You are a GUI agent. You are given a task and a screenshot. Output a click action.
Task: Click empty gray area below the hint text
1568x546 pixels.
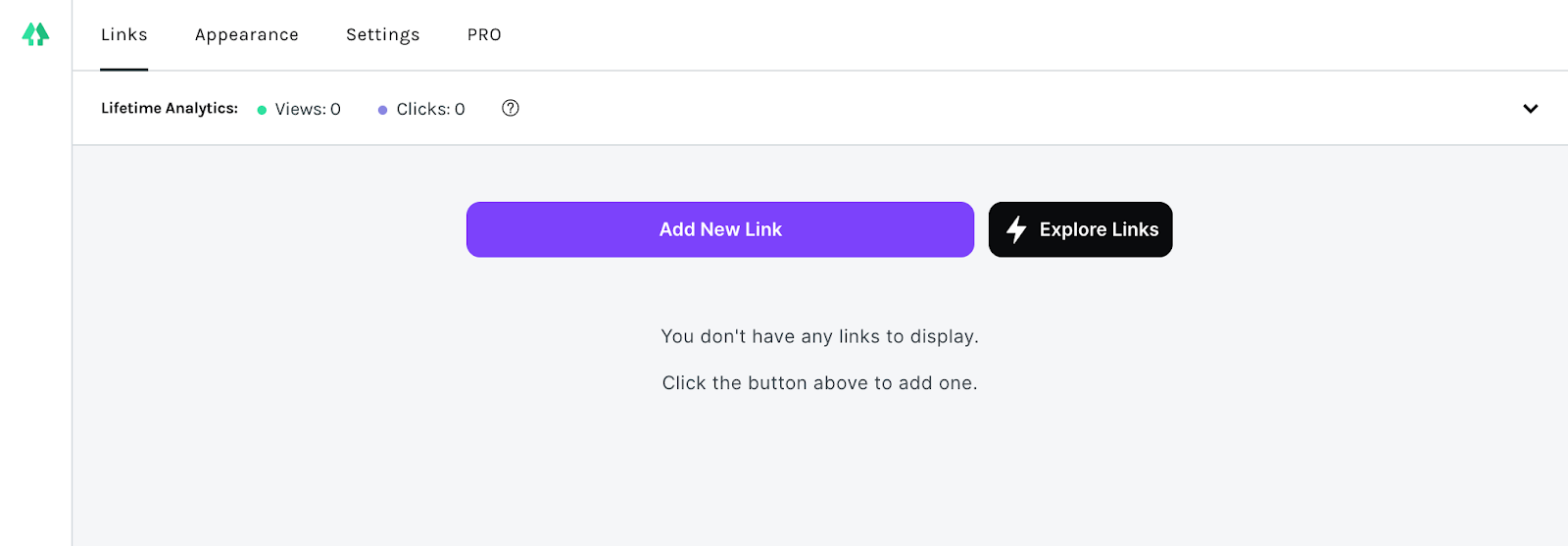pyautogui.click(x=819, y=471)
